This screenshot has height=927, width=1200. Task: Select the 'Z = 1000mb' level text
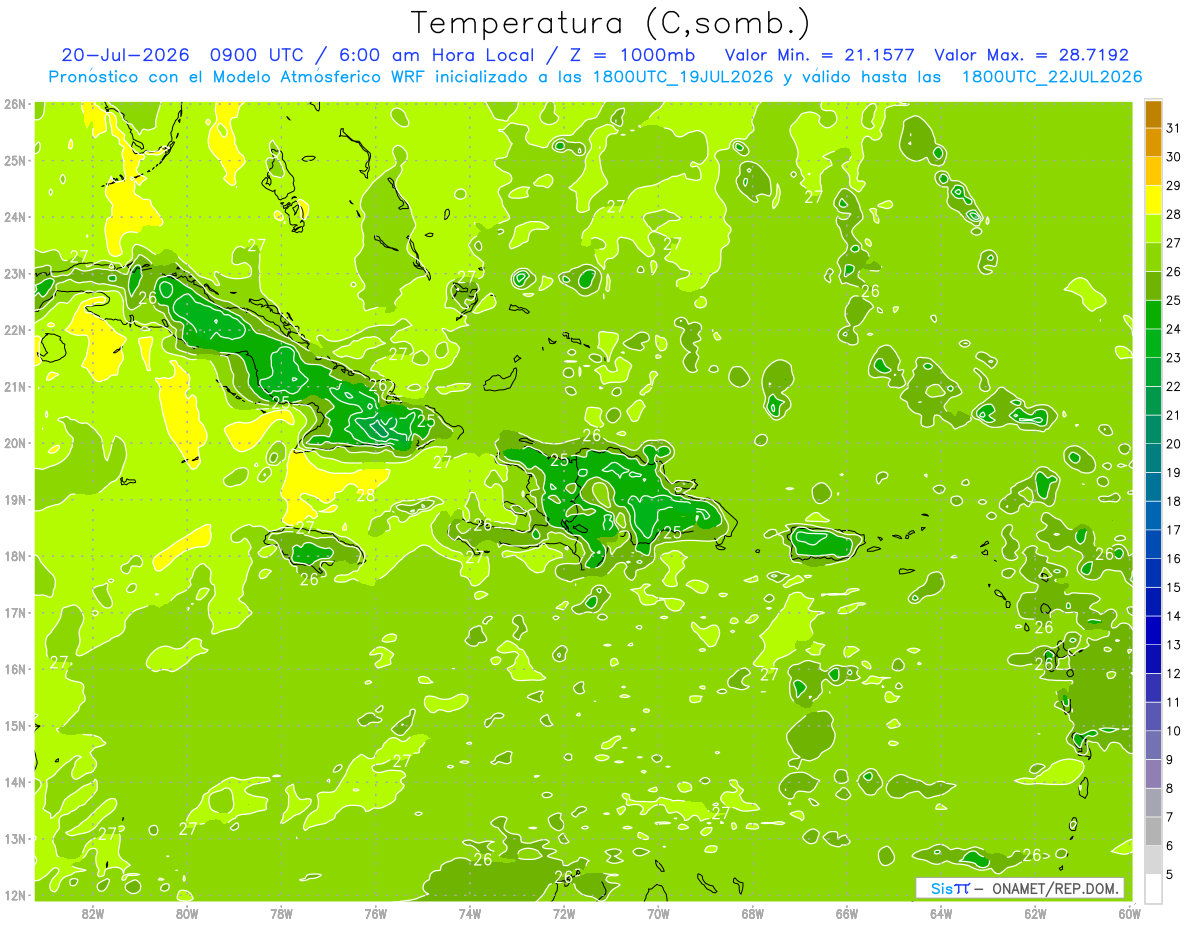click(x=629, y=55)
